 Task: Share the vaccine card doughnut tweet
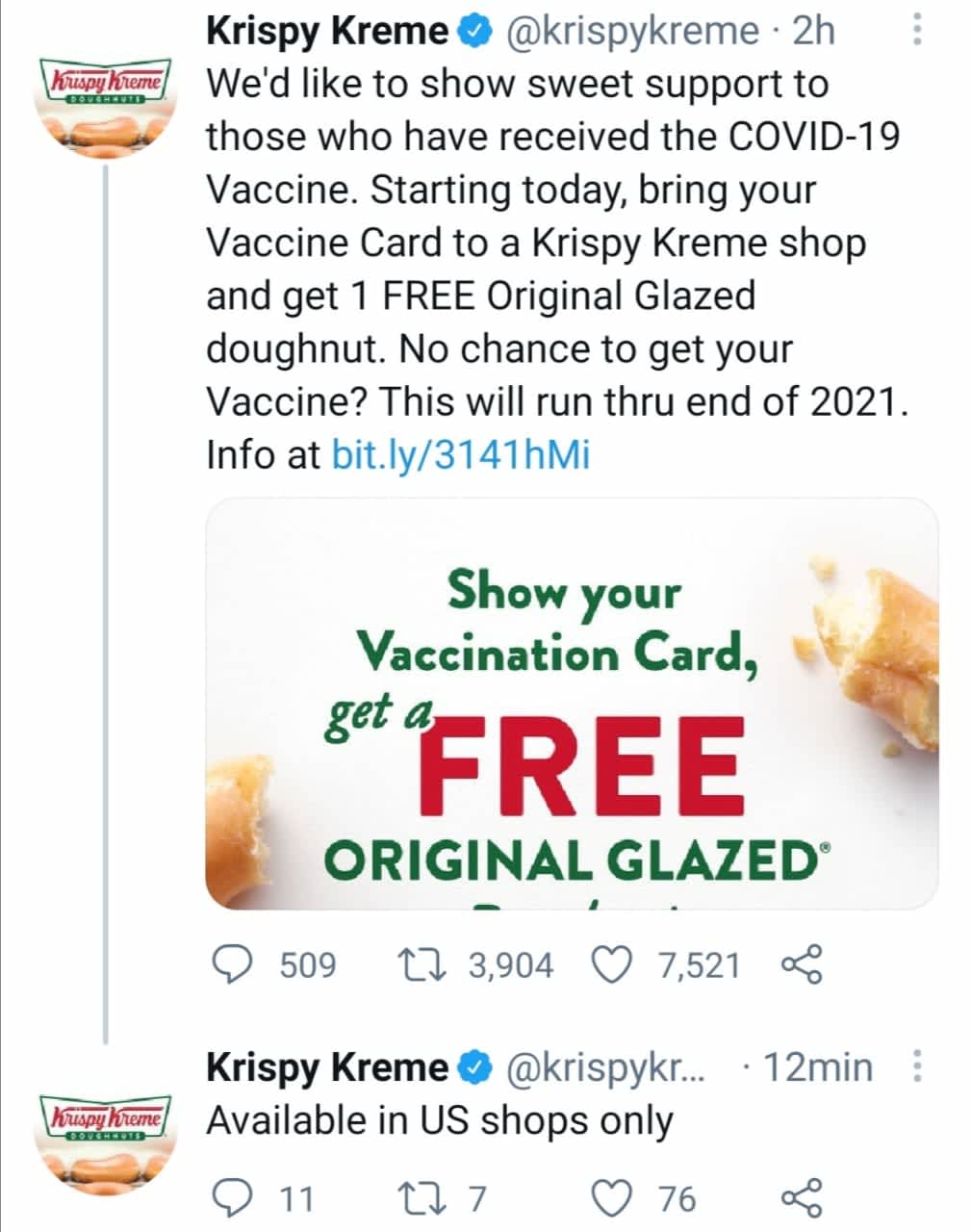802,964
